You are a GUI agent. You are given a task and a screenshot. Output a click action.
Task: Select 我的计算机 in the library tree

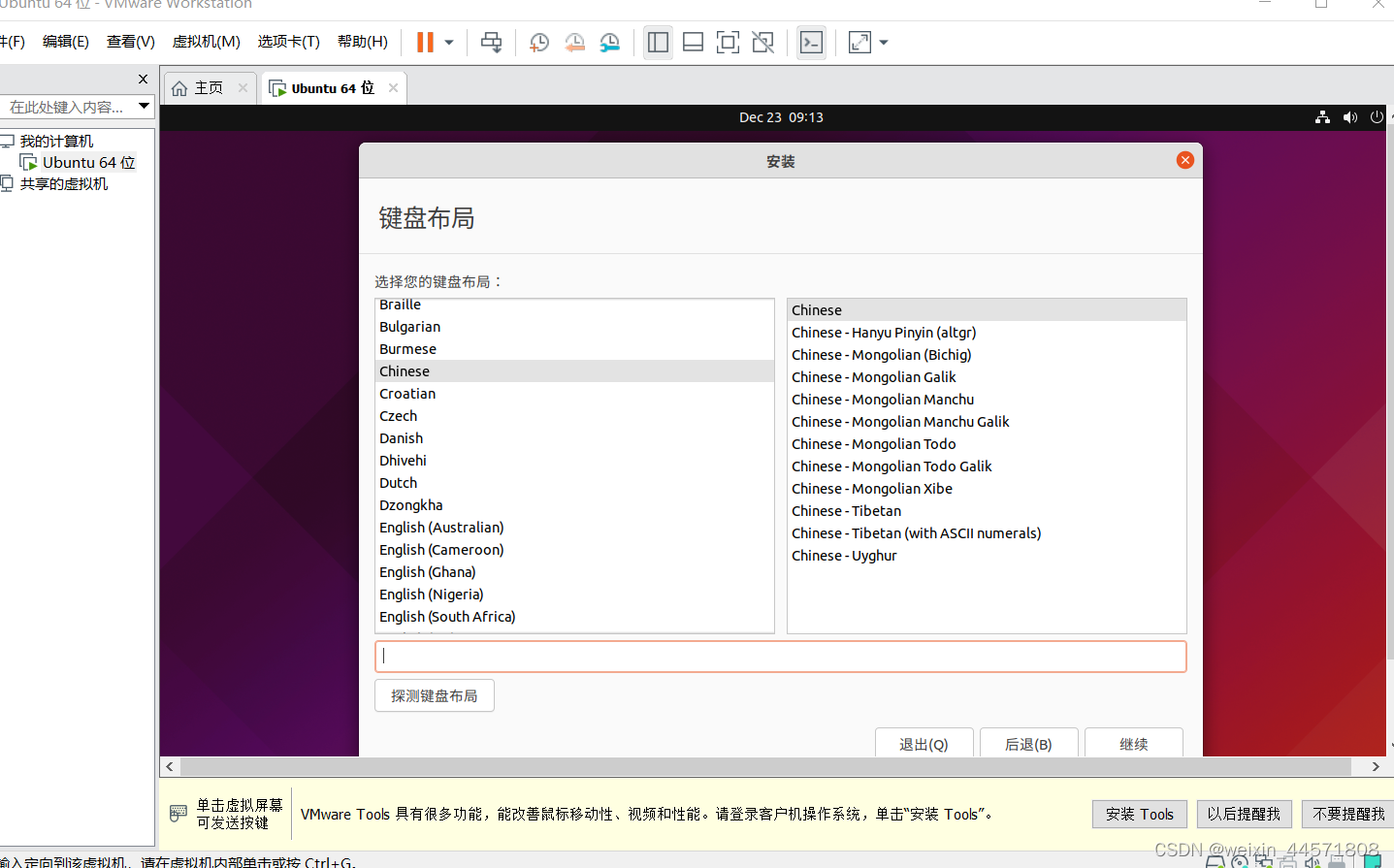point(56,142)
